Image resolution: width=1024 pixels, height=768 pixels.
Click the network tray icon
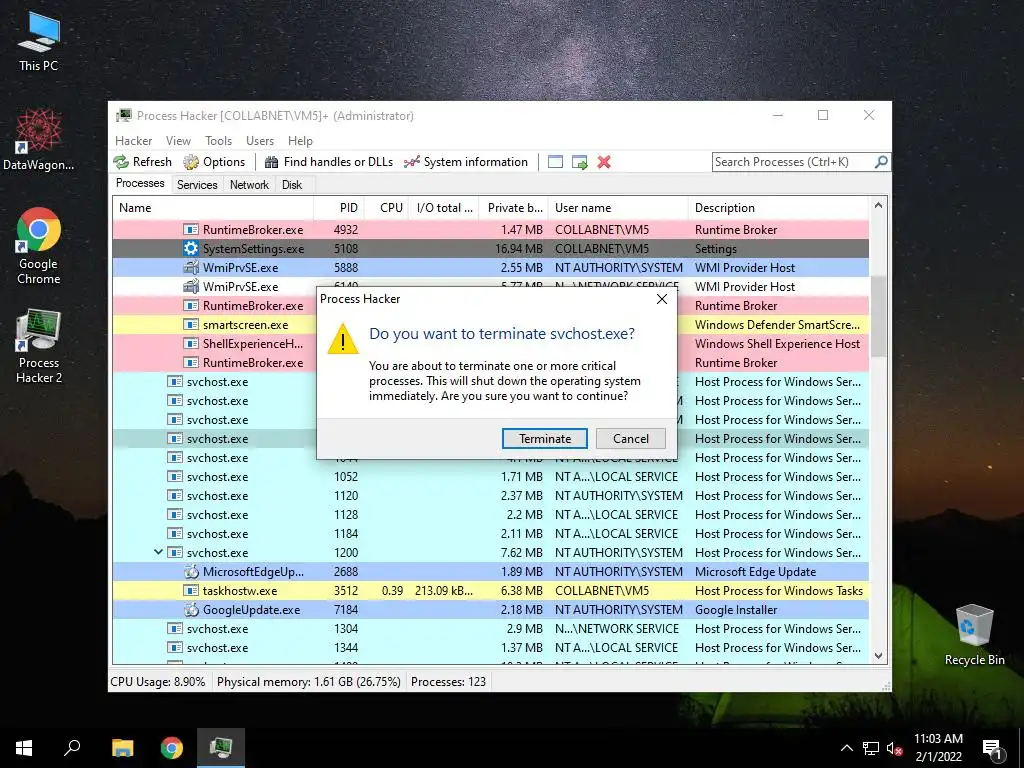[x=871, y=748]
